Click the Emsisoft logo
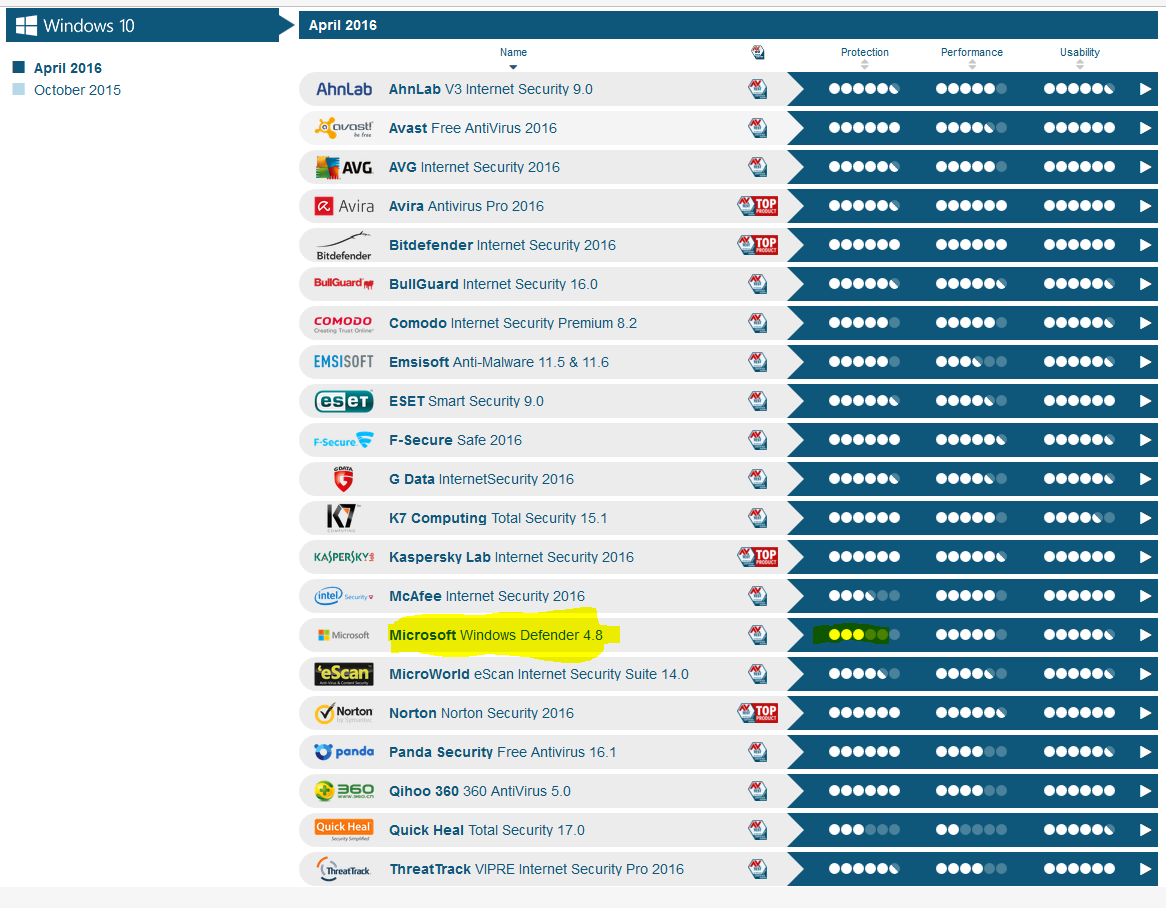The image size is (1166, 908). point(344,362)
